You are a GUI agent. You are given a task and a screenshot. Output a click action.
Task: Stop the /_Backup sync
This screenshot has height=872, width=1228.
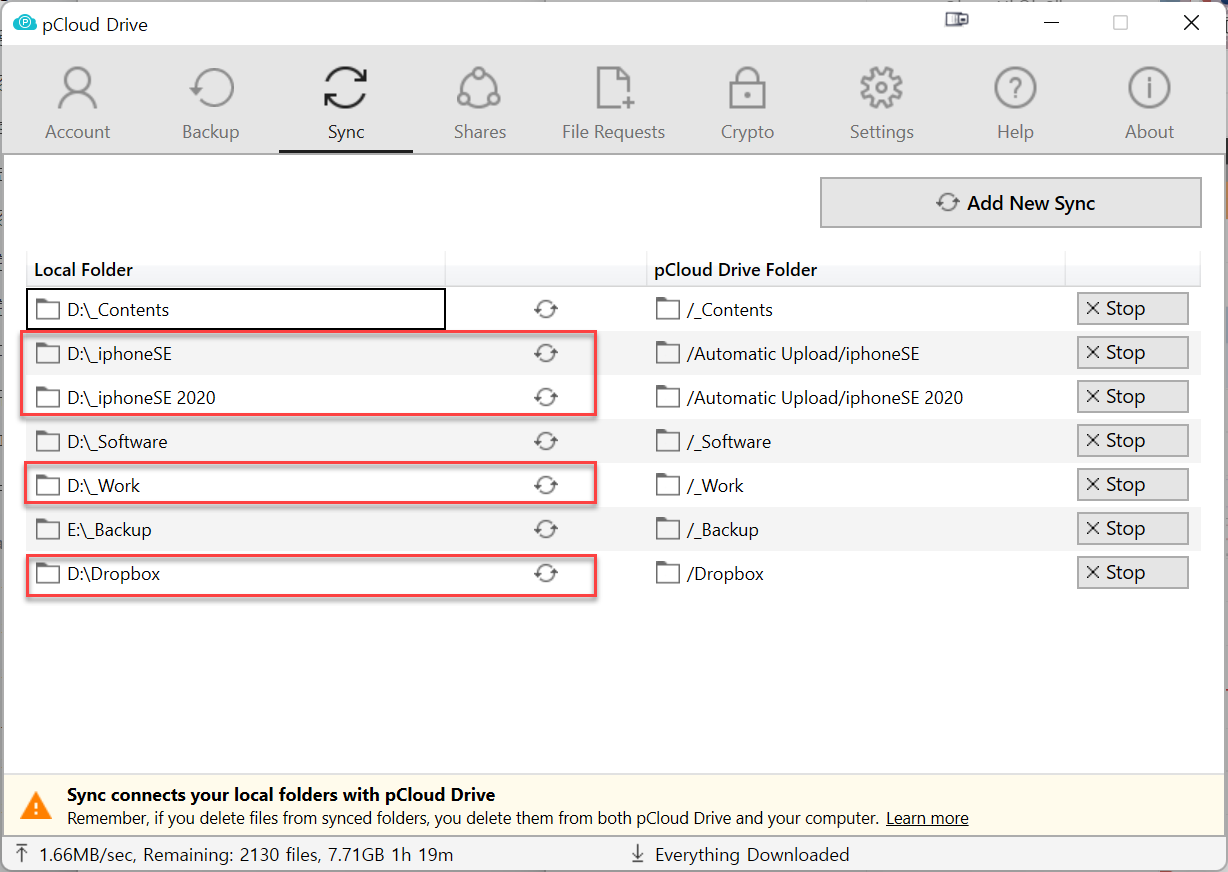(1132, 529)
